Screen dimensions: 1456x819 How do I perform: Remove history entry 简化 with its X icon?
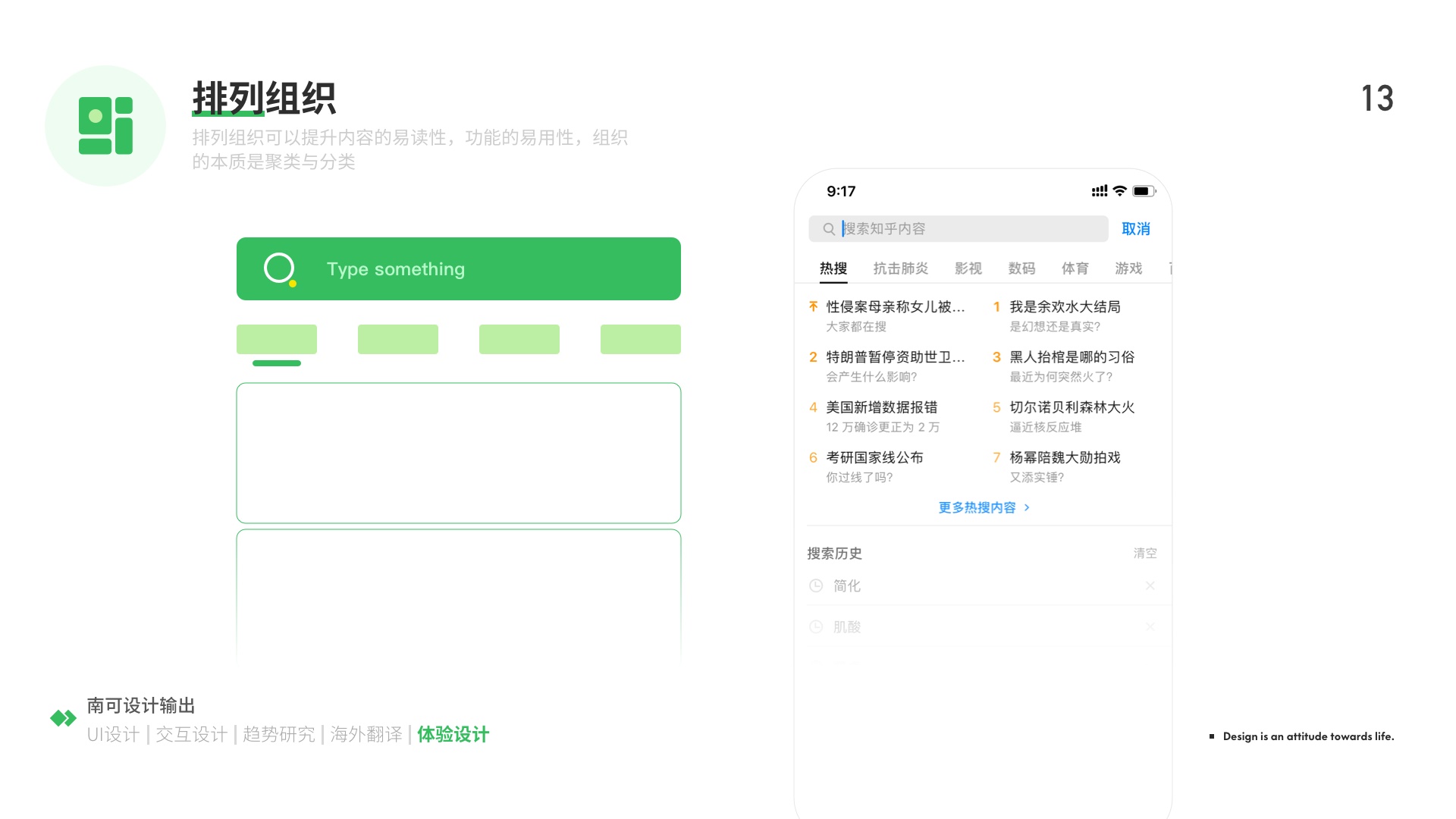pos(1150,585)
